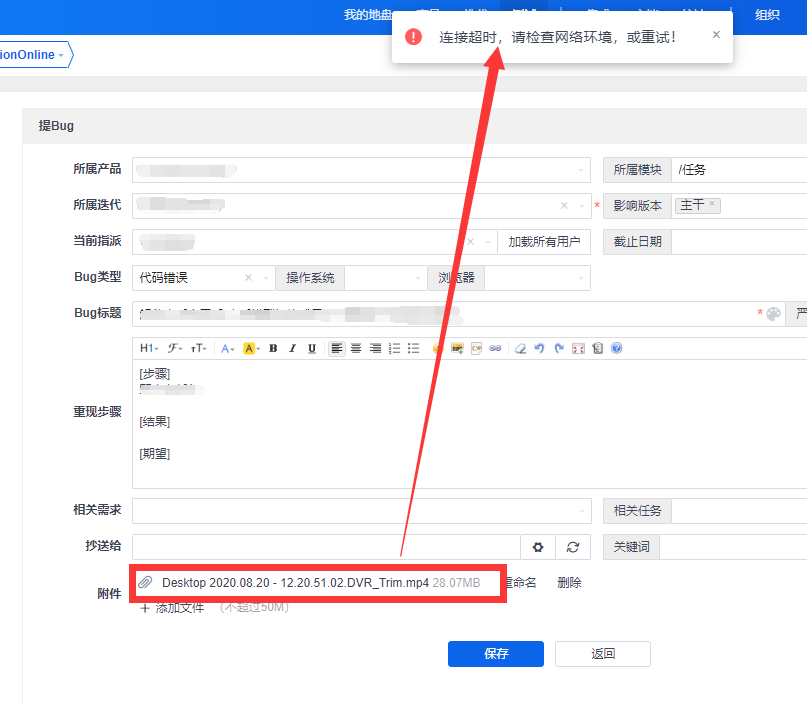Apply italic formatting in the editor
The width and height of the screenshot is (807, 704).
pos(292,348)
